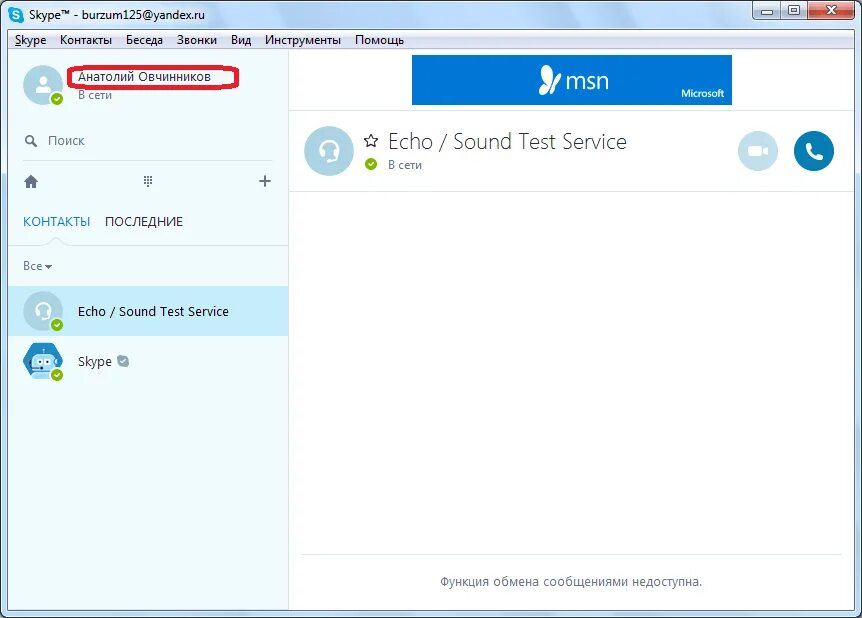
Task: Open the Skype menu
Action: tap(30, 40)
